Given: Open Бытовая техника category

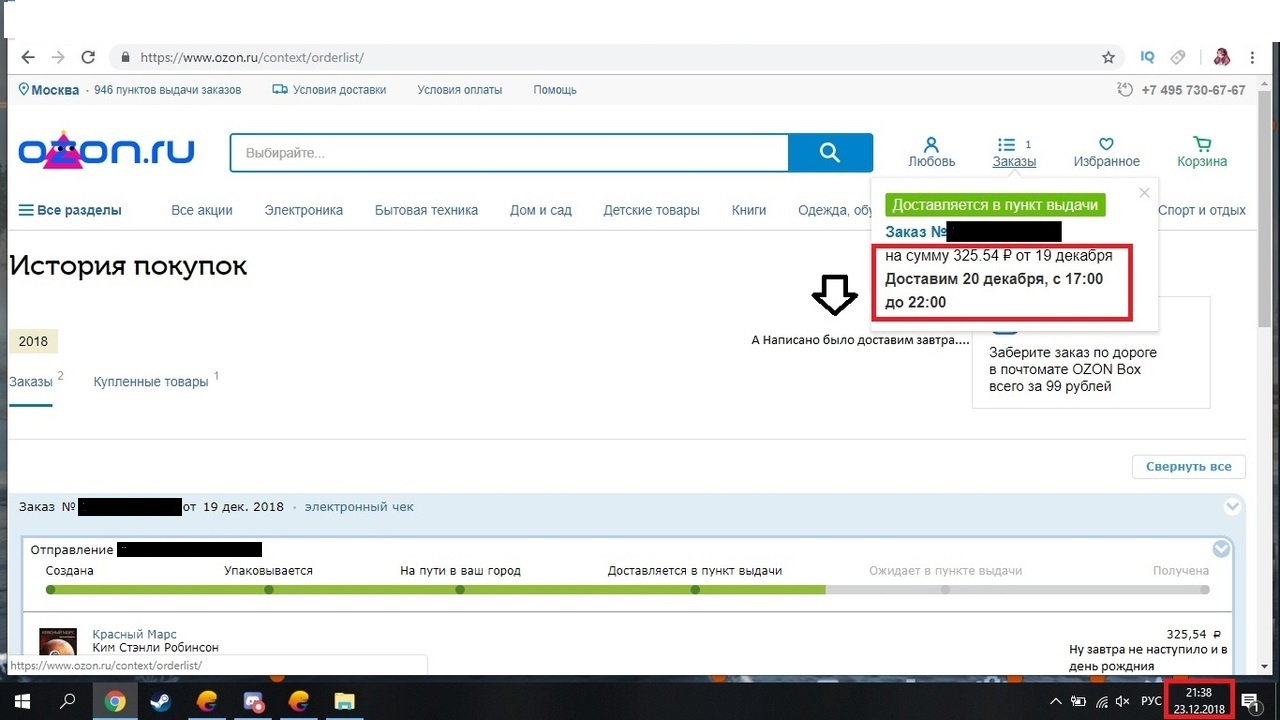Looking at the screenshot, I should point(426,210).
